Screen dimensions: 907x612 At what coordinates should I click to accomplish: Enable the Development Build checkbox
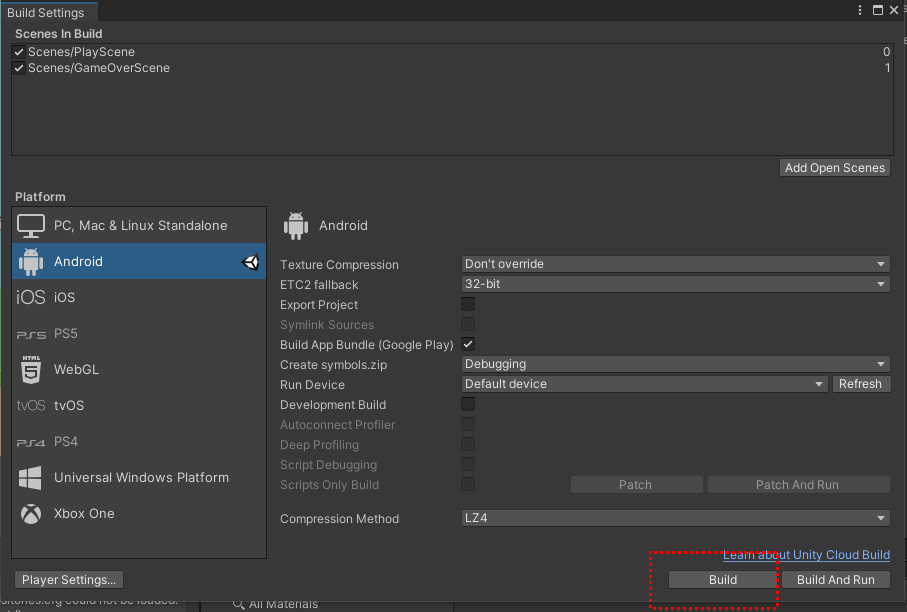point(468,404)
